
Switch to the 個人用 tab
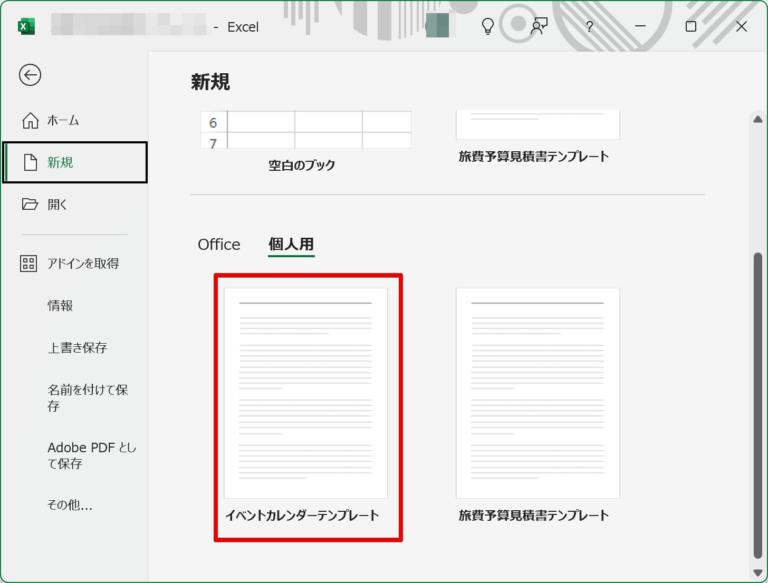(x=291, y=244)
